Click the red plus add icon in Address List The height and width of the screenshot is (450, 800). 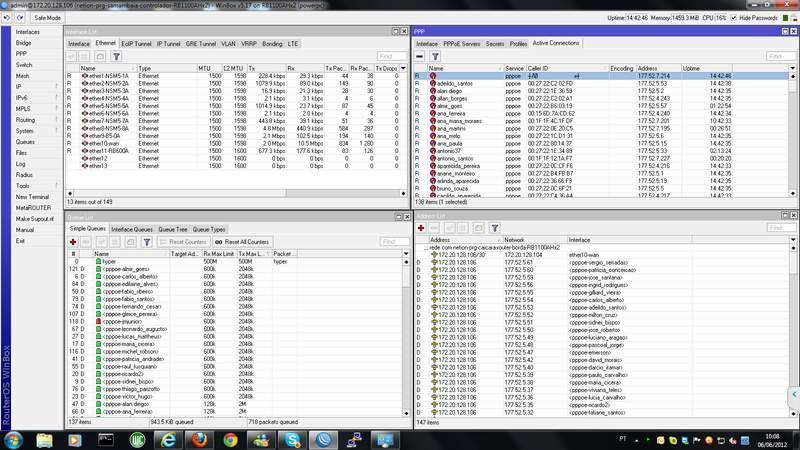(x=421, y=228)
